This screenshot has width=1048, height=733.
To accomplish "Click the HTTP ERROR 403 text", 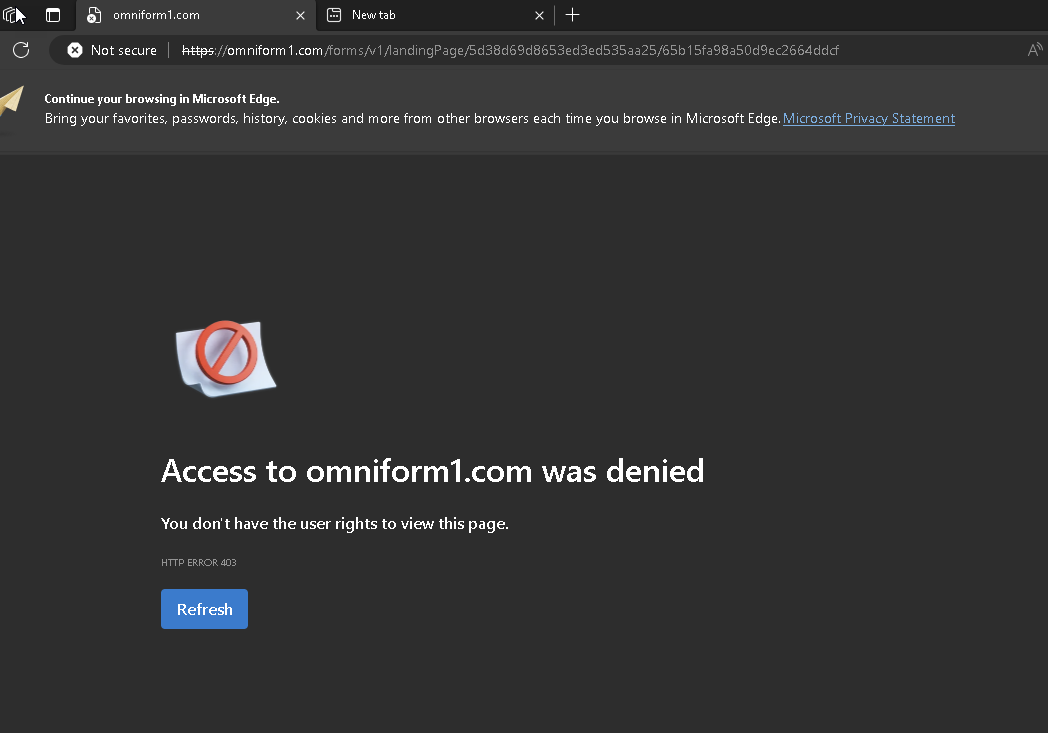I will [199, 563].
